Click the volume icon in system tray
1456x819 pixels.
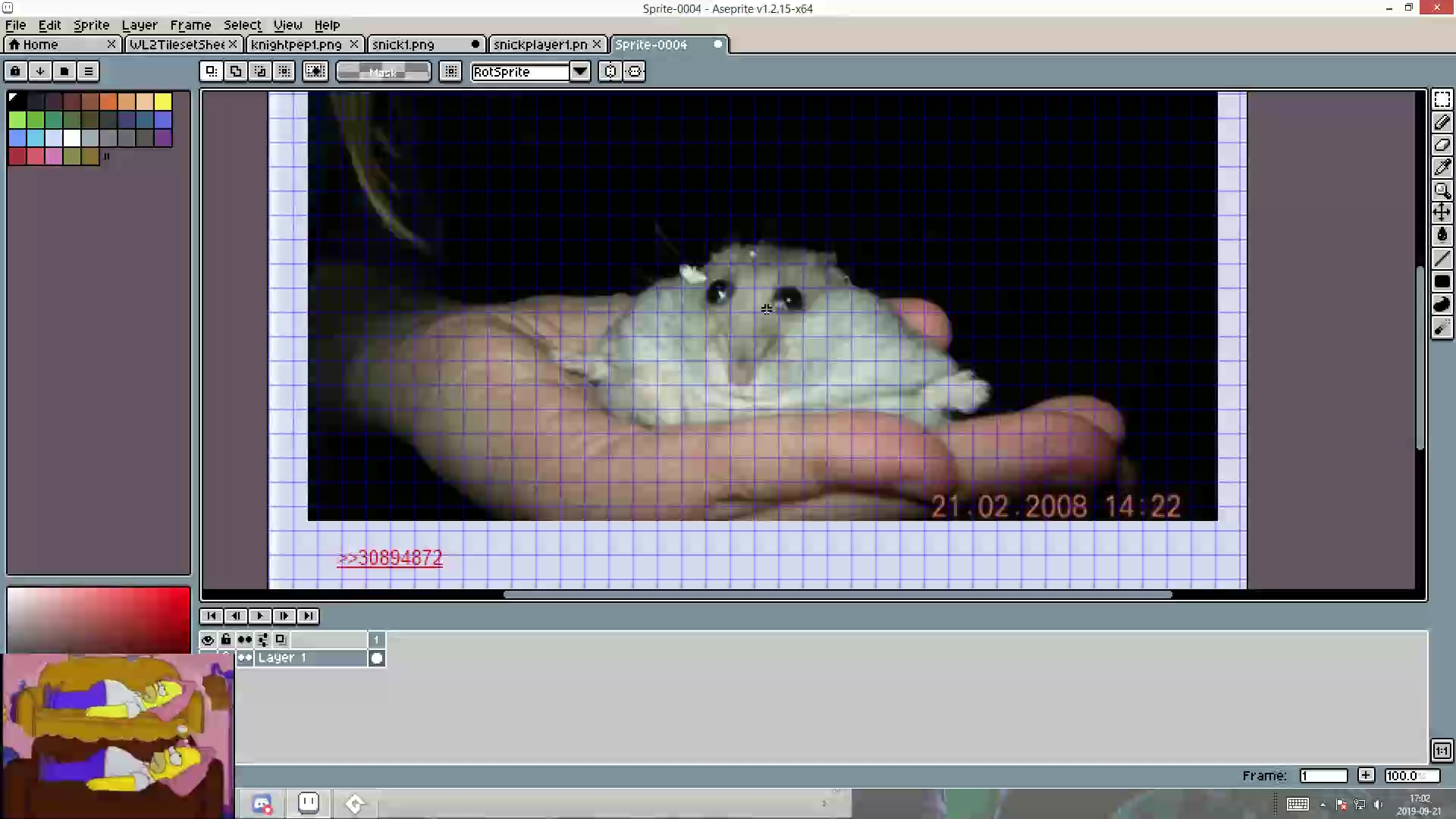[1378, 805]
